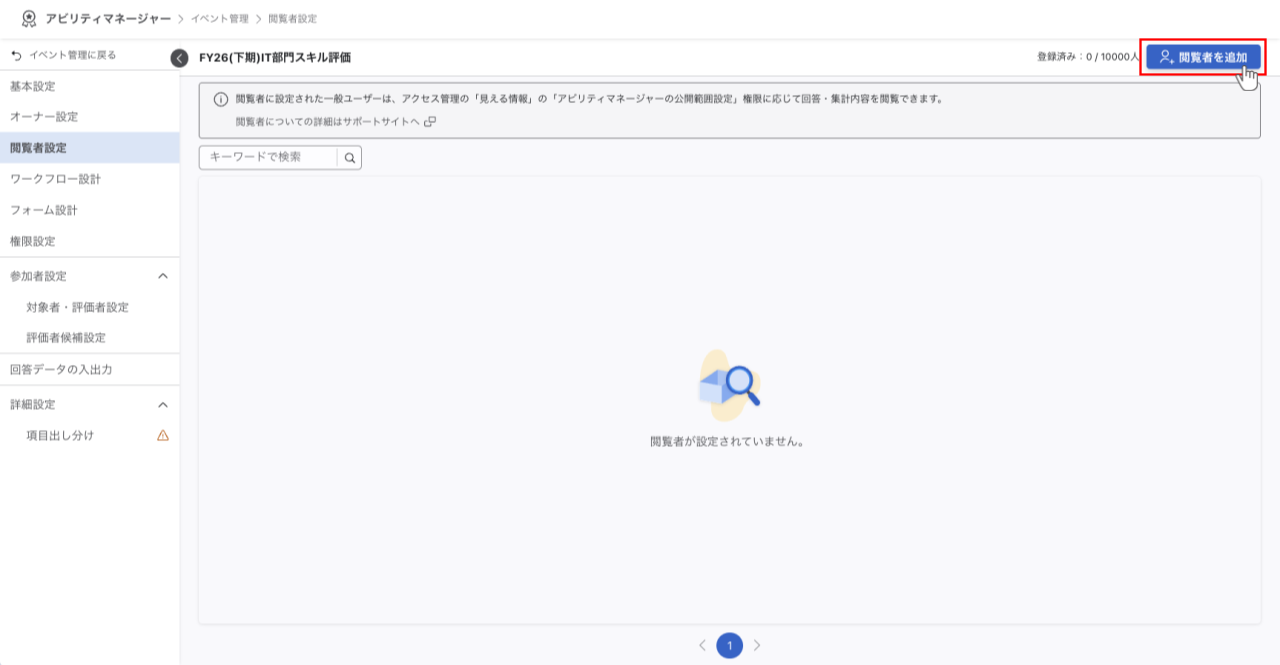Click the イベント管理 breadcrumb
Screen dimensions: 1280x665
[x=219, y=19]
